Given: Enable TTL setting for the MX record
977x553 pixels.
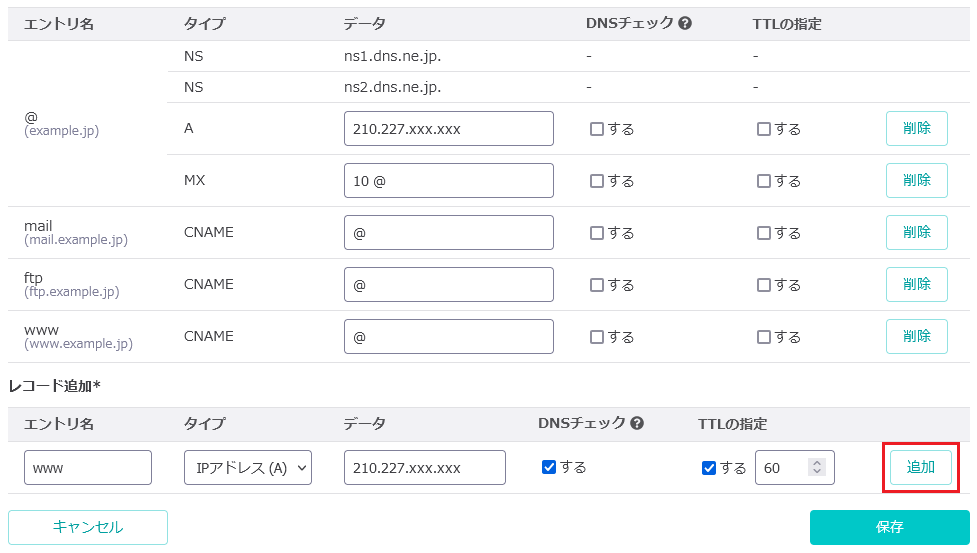Looking at the screenshot, I should (764, 181).
